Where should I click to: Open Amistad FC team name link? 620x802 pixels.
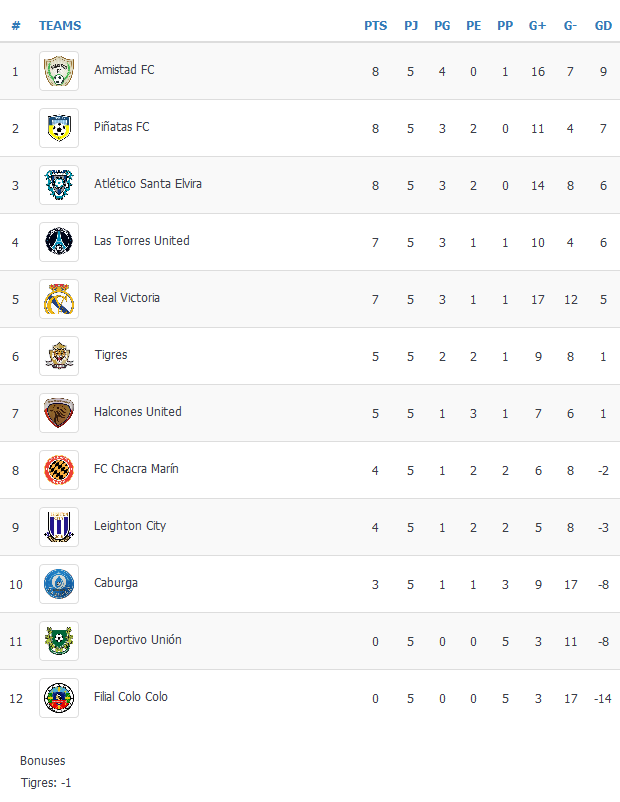(x=124, y=70)
